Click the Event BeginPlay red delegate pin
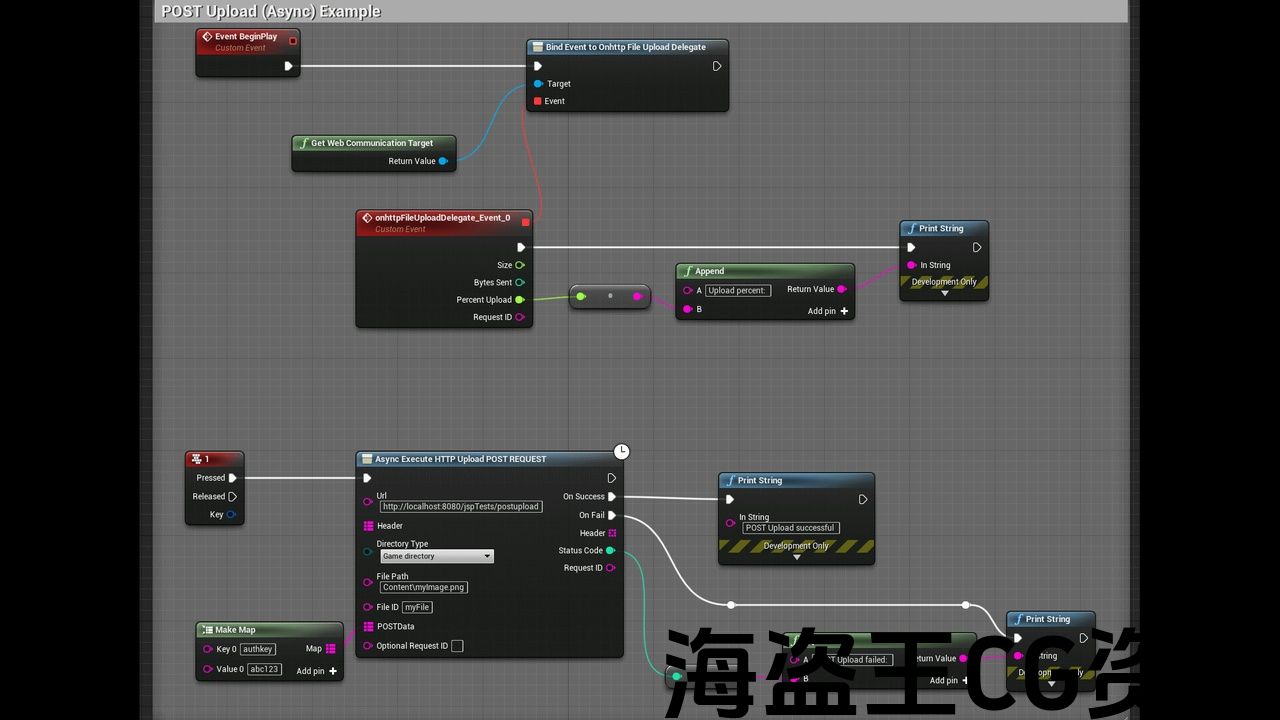The height and width of the screenshot is (720, 1280). point(293,41)
